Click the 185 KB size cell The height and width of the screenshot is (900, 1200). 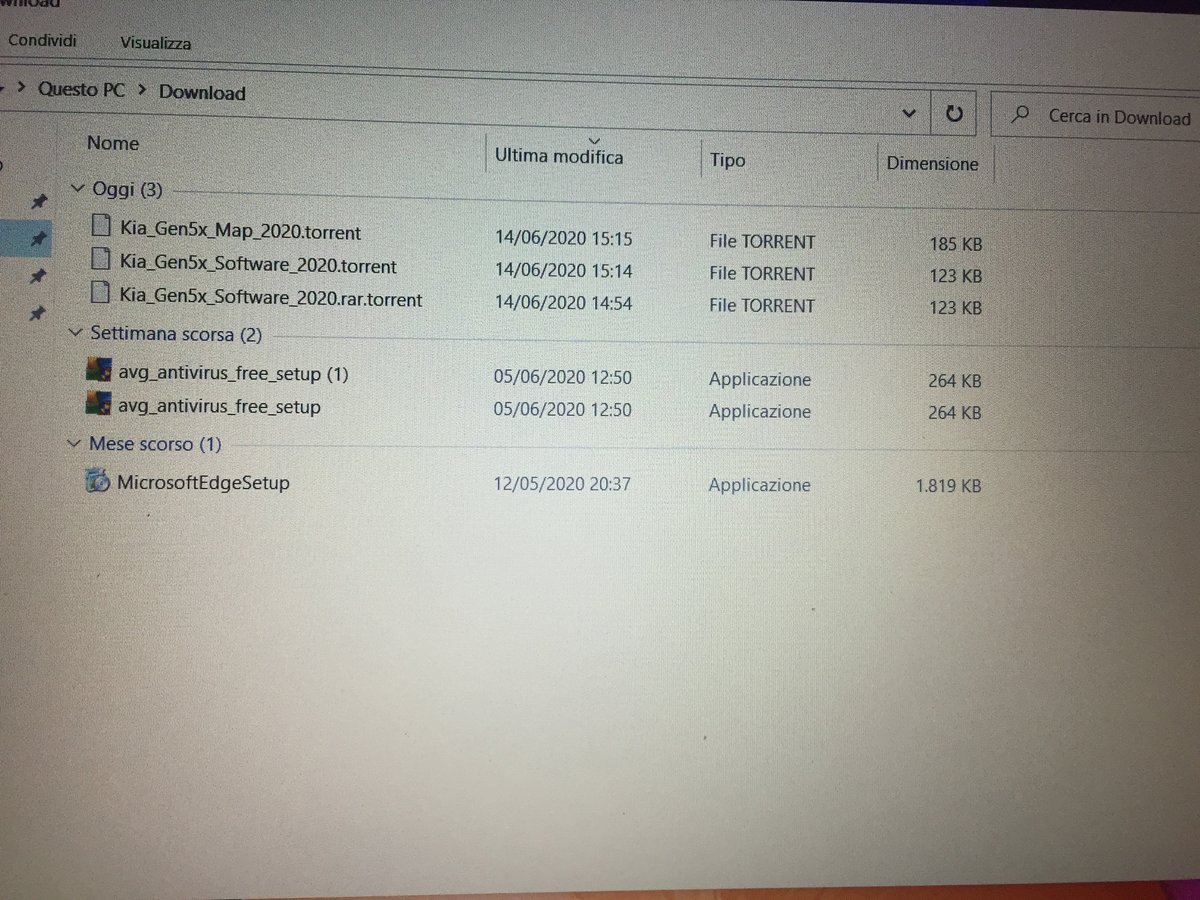tap(955, 244)
